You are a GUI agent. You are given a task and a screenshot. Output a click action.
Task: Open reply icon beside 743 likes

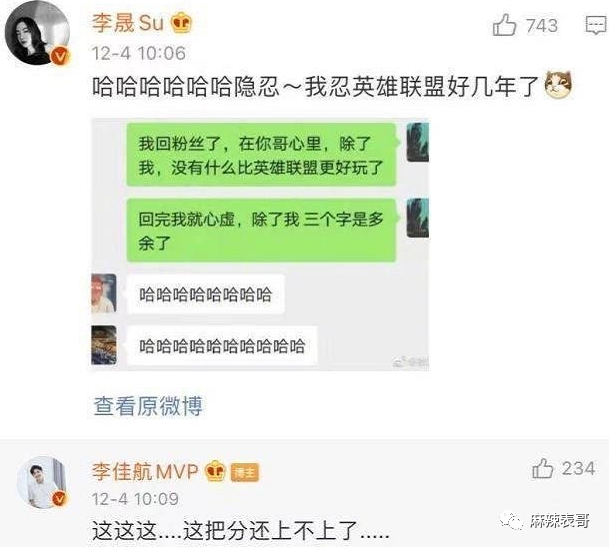pos(596,26)
